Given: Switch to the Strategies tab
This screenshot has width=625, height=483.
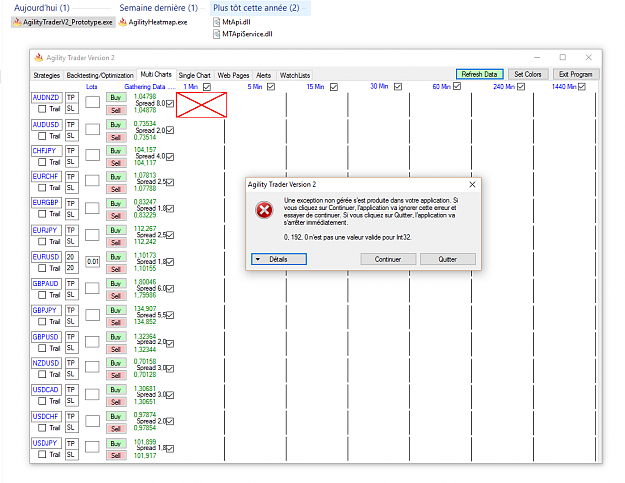Looking at the screenshot, I should pyautogui.click(x=47, y=75).
